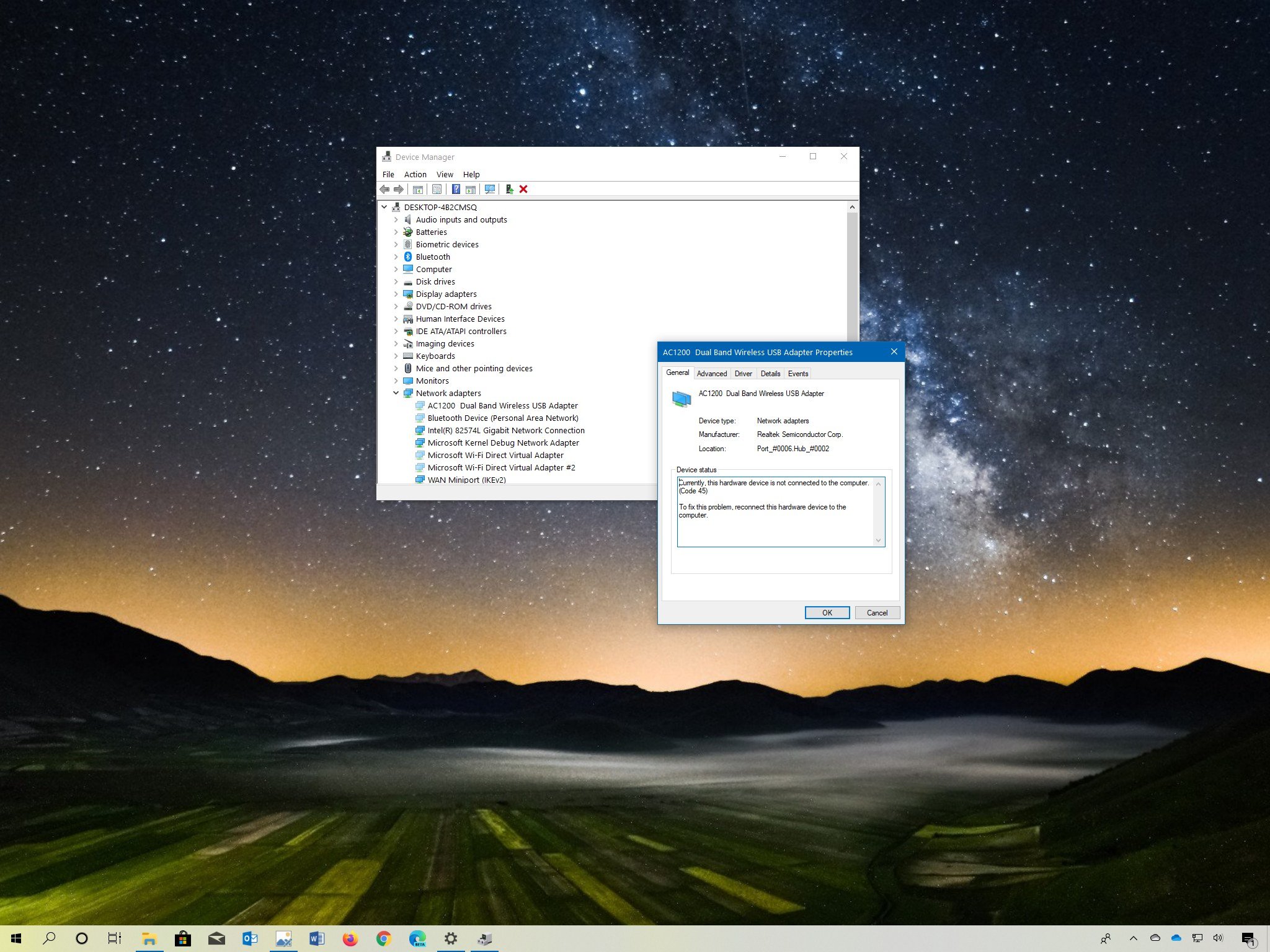Click the Help menu in Device Manager

(x=470, y=173)
